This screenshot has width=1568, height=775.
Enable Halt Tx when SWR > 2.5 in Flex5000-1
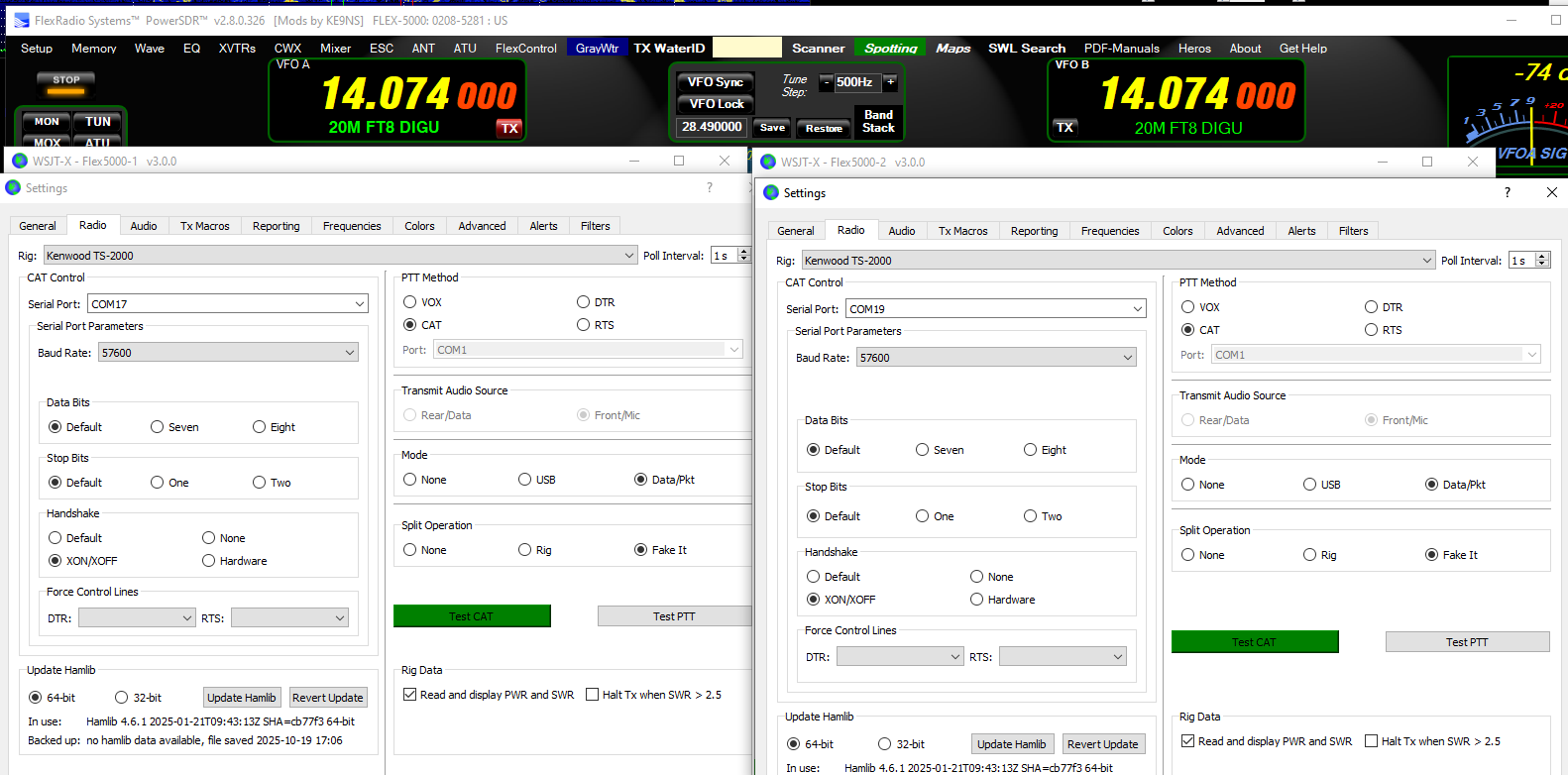pyautogui.click(x=592, y=695)
